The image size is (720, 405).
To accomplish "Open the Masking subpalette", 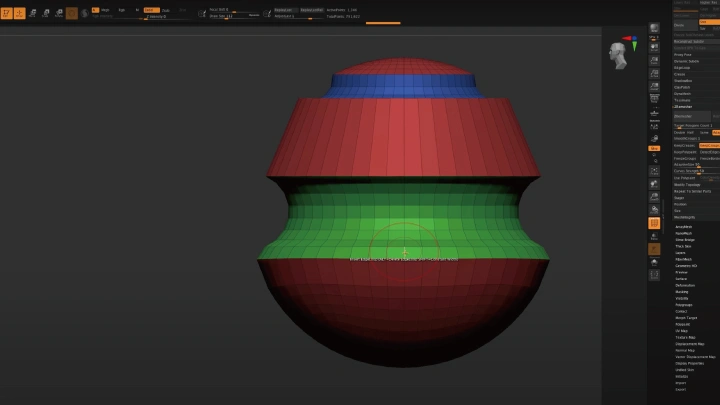I will [682, 292].
